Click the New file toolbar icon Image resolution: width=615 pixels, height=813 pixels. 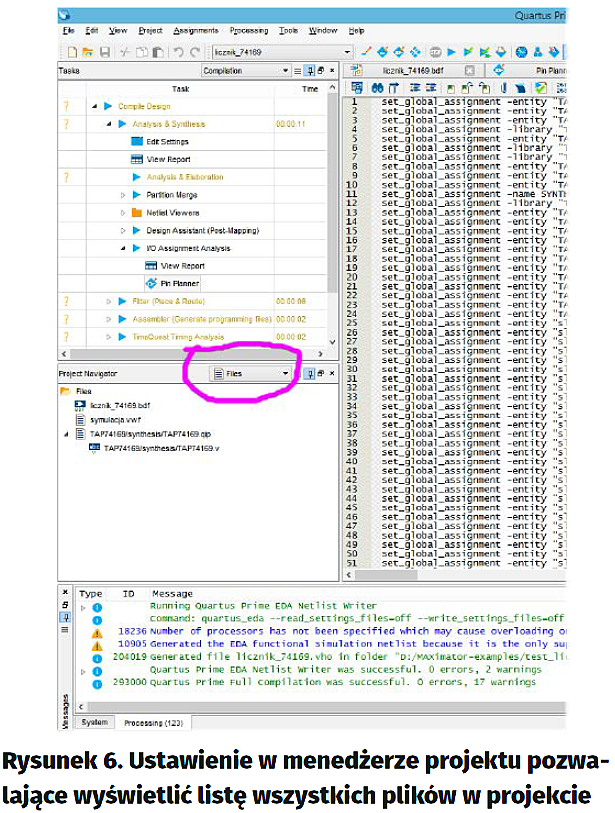[72, 52]
